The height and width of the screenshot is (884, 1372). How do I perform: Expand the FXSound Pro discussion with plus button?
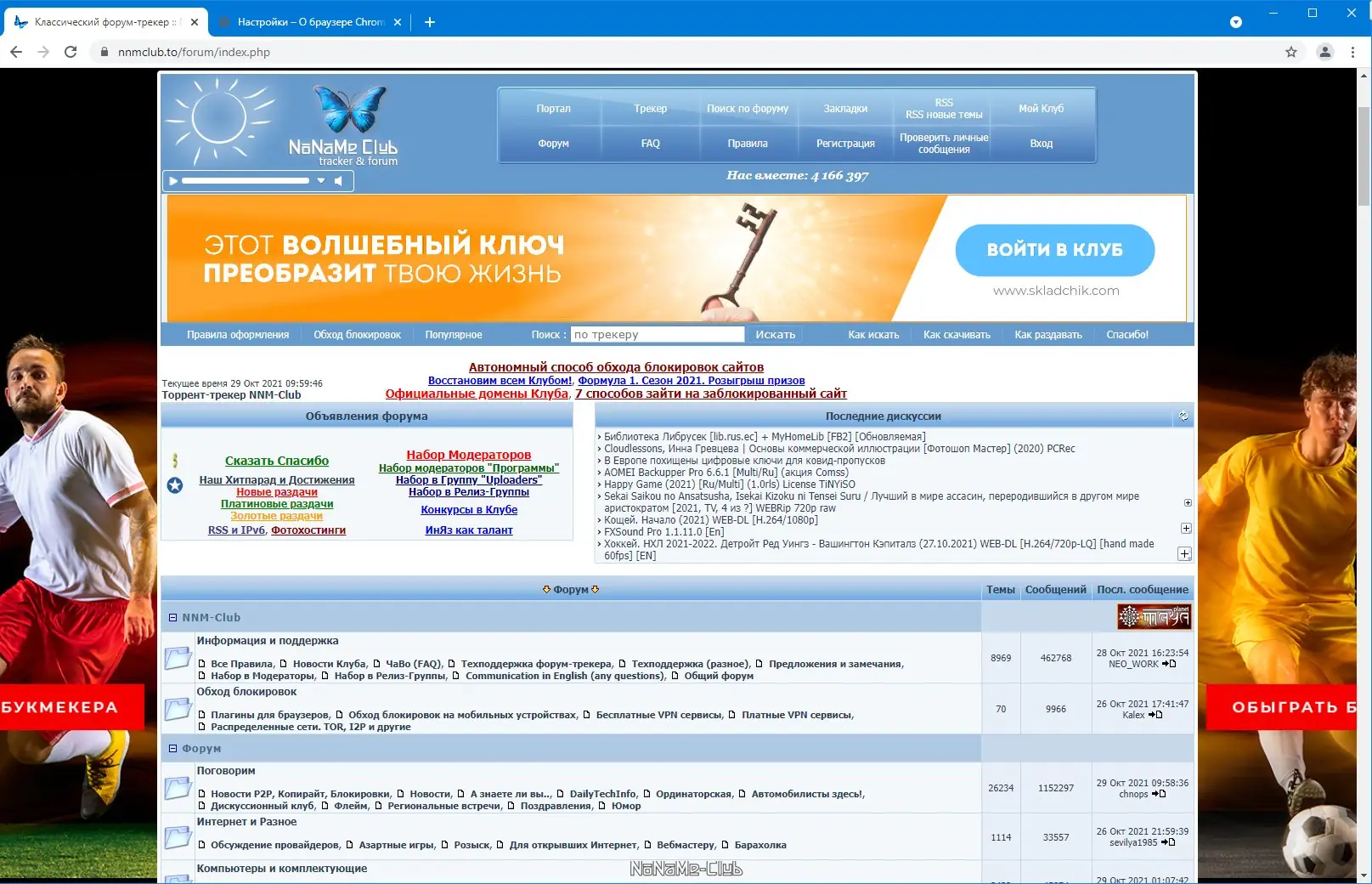point(1184,528)
